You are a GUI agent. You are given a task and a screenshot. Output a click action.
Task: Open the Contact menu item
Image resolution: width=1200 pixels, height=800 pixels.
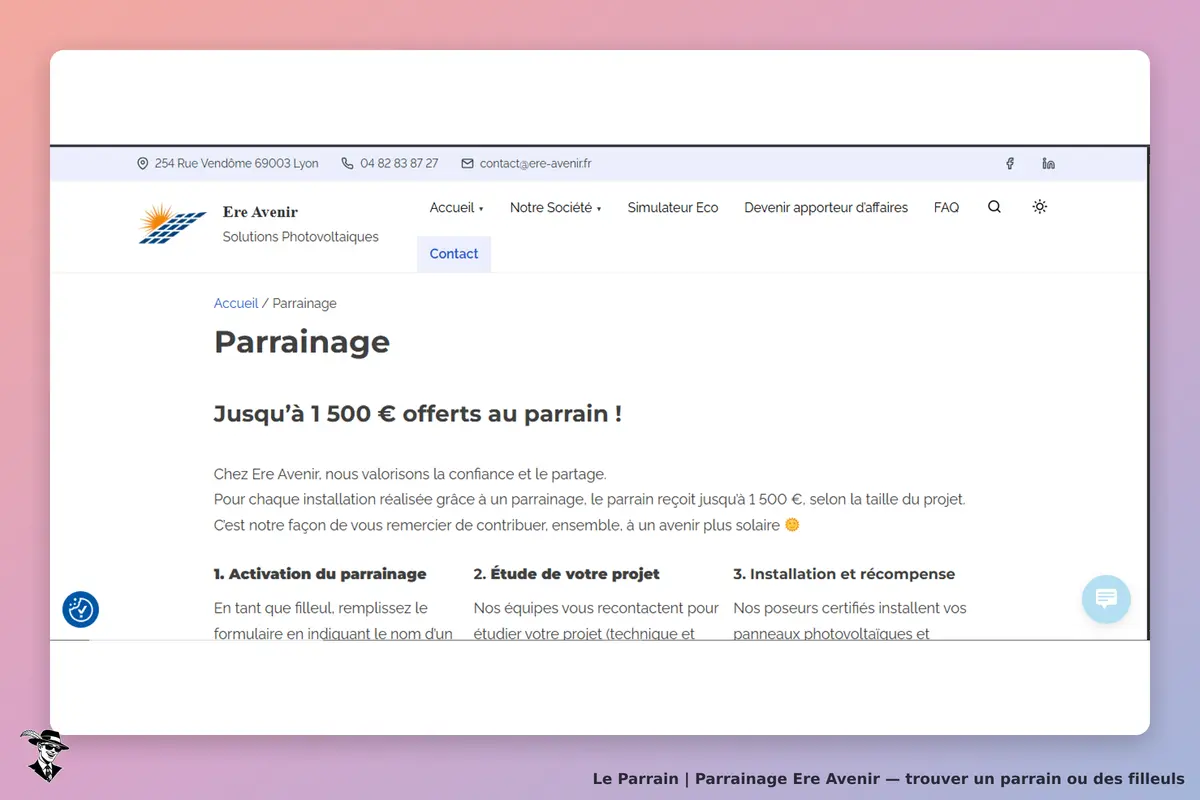point(454,254)
